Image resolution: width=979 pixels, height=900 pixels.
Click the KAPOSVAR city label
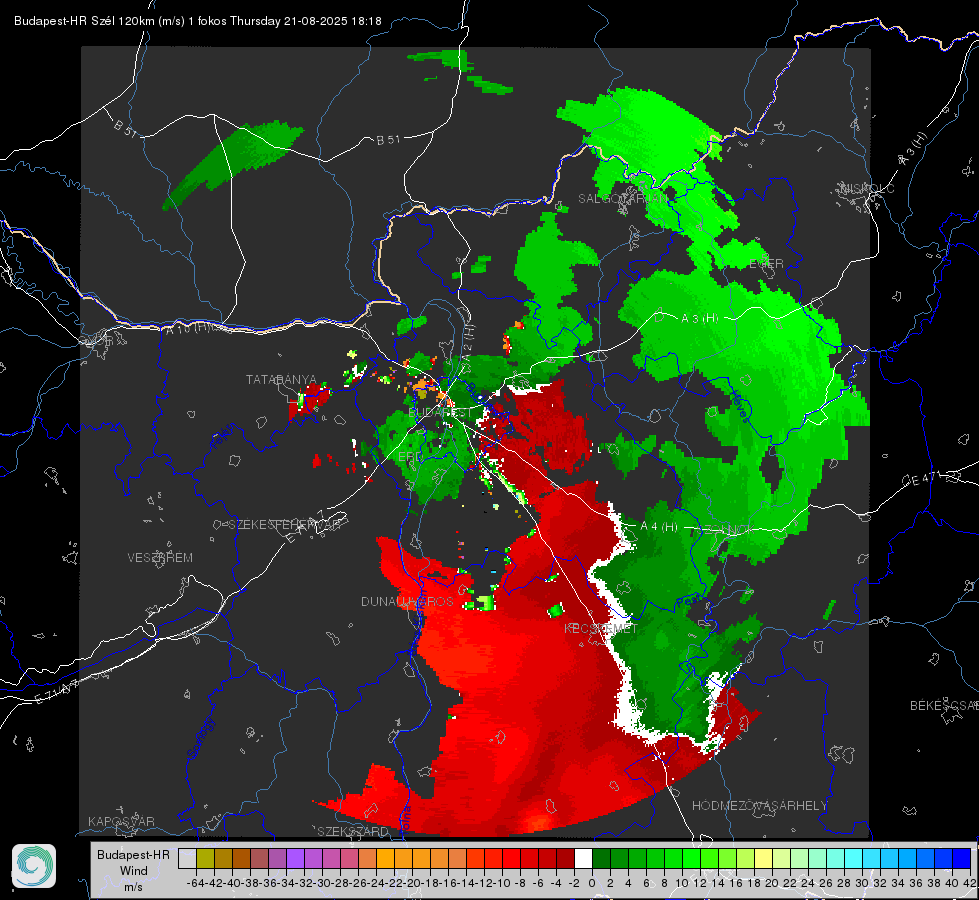(121, 821)
